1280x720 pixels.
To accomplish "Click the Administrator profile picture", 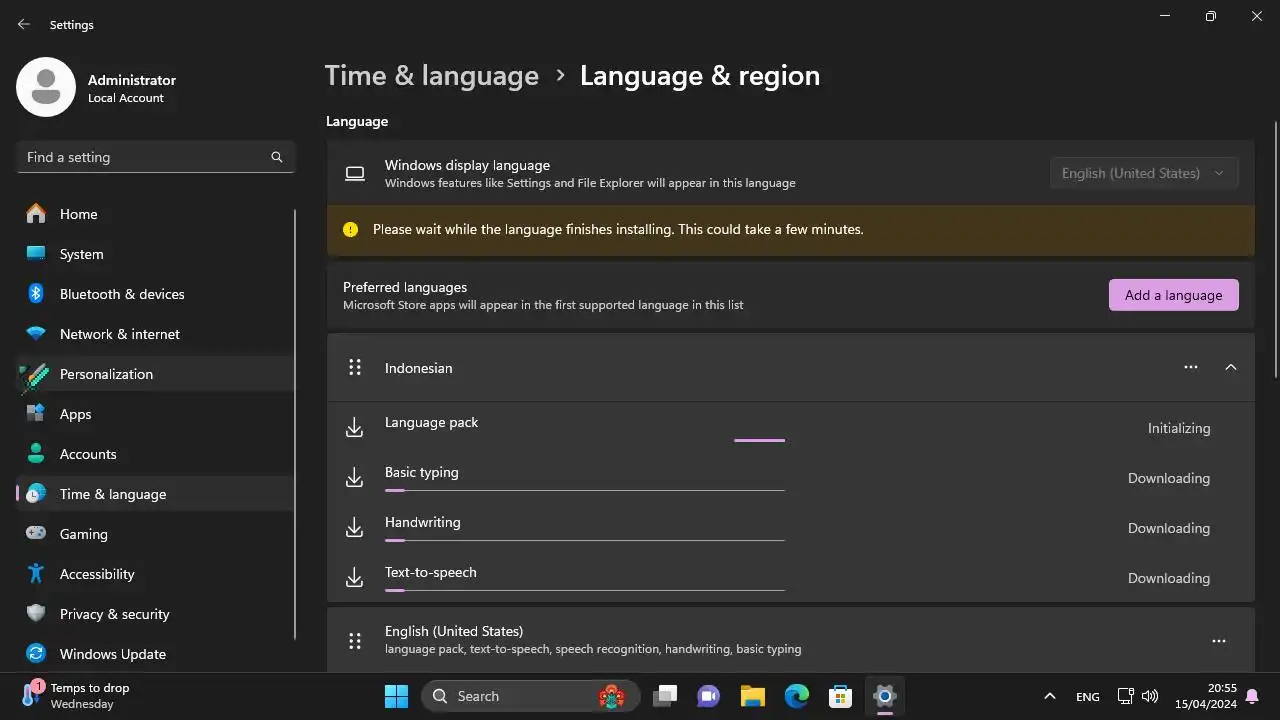I will click(x=46, y=87).
